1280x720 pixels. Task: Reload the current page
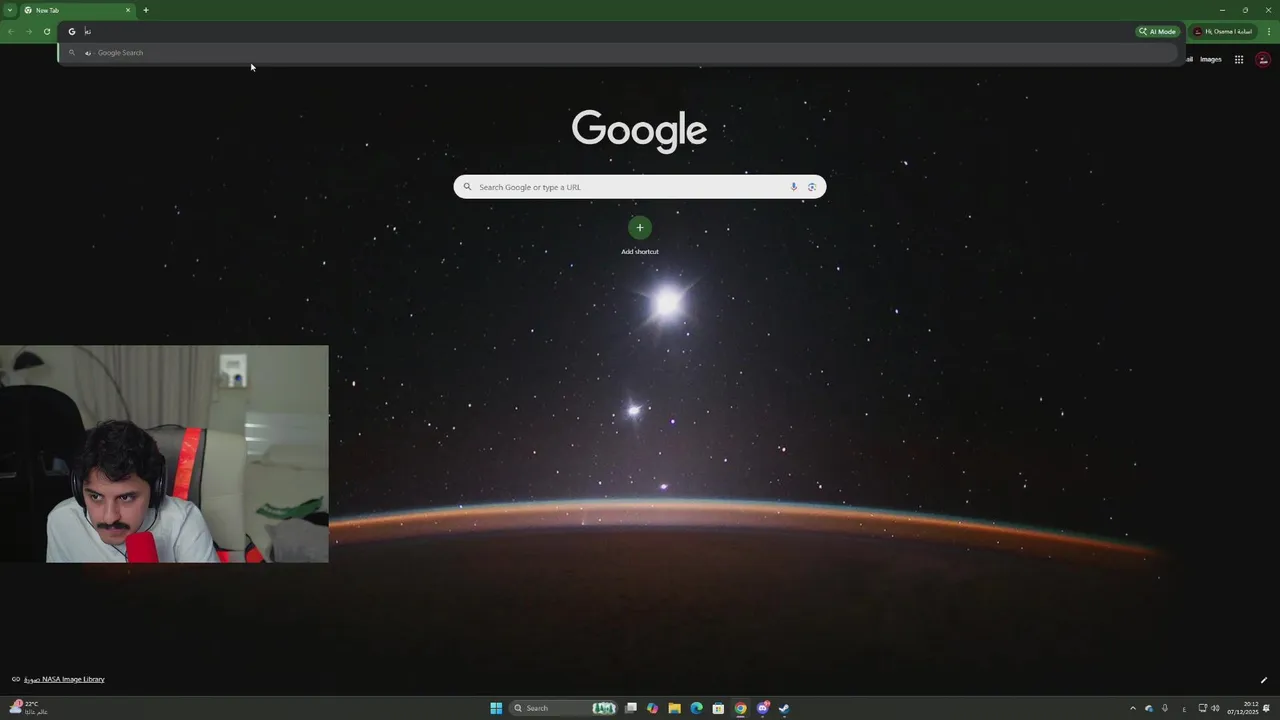46,31
